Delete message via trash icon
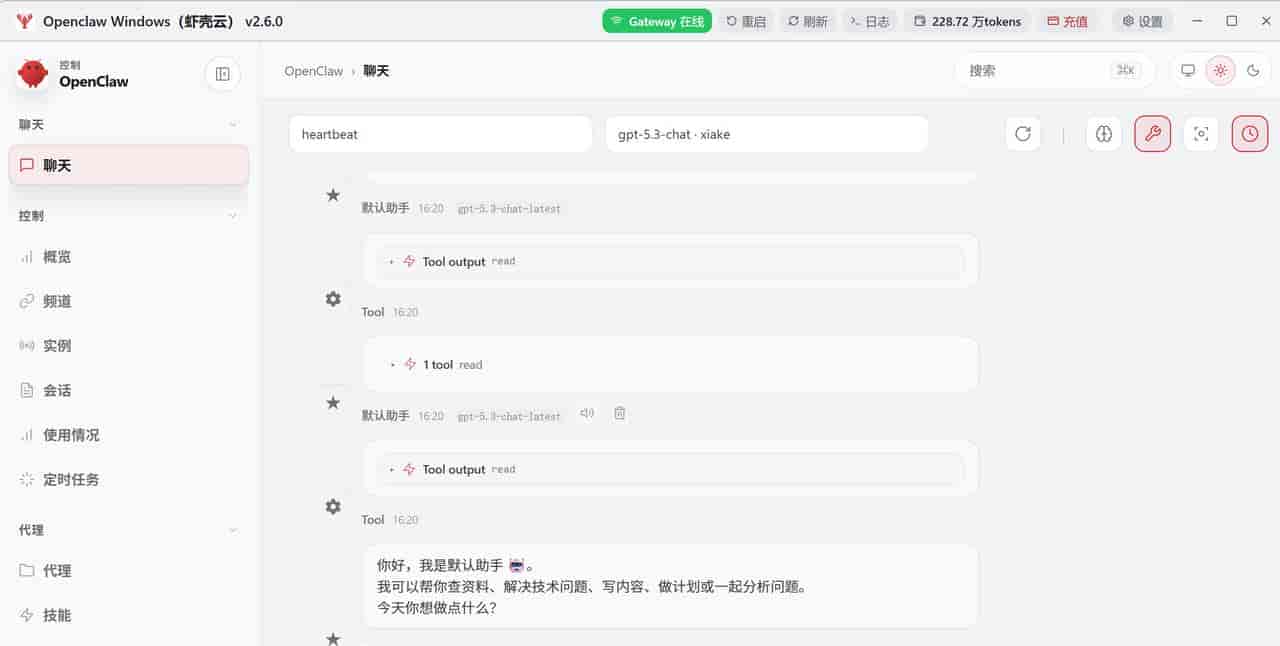The image size is (1280, 646). (620, 413)
